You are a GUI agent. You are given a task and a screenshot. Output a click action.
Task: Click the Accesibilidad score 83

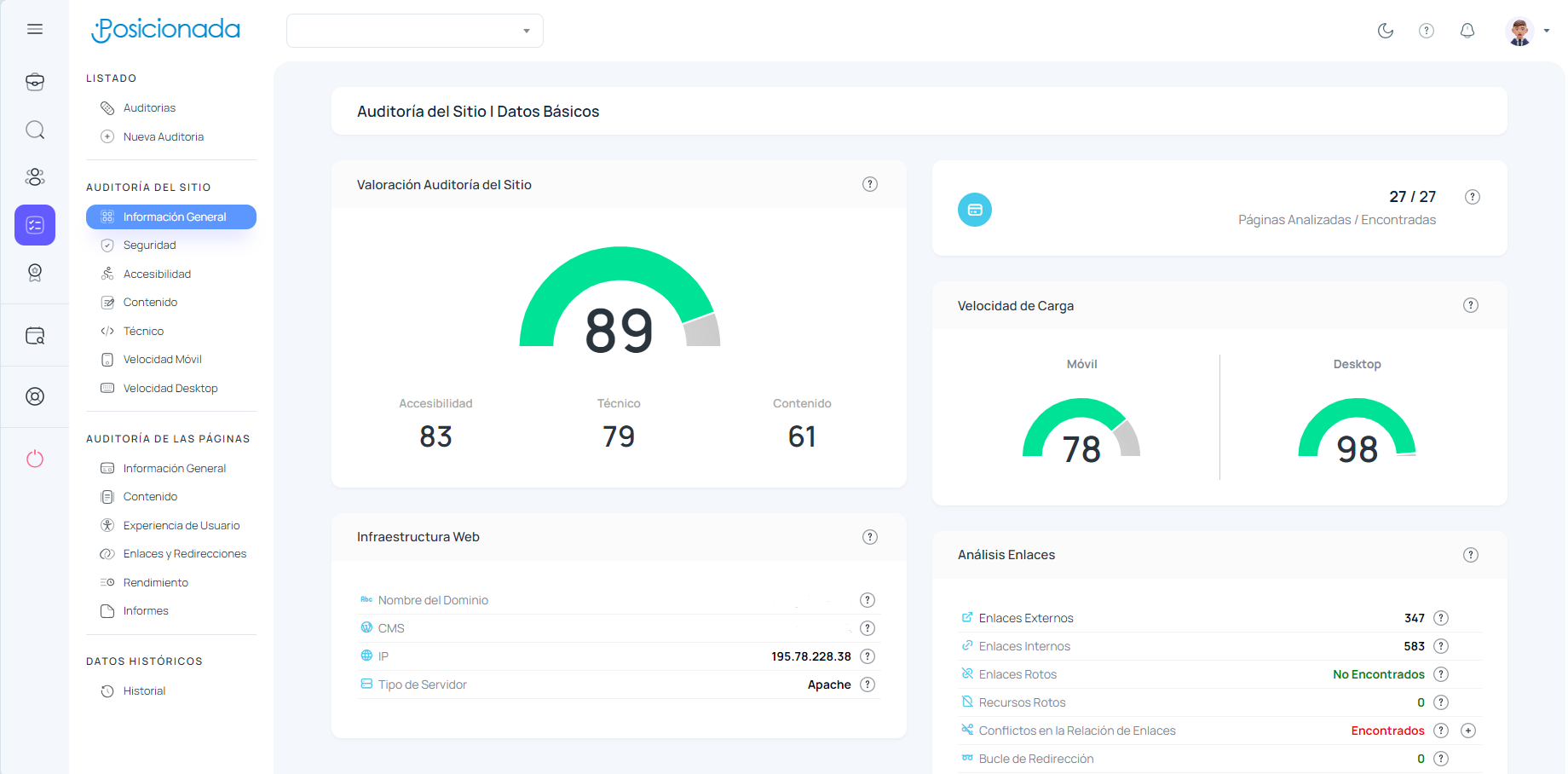[435, 436]
